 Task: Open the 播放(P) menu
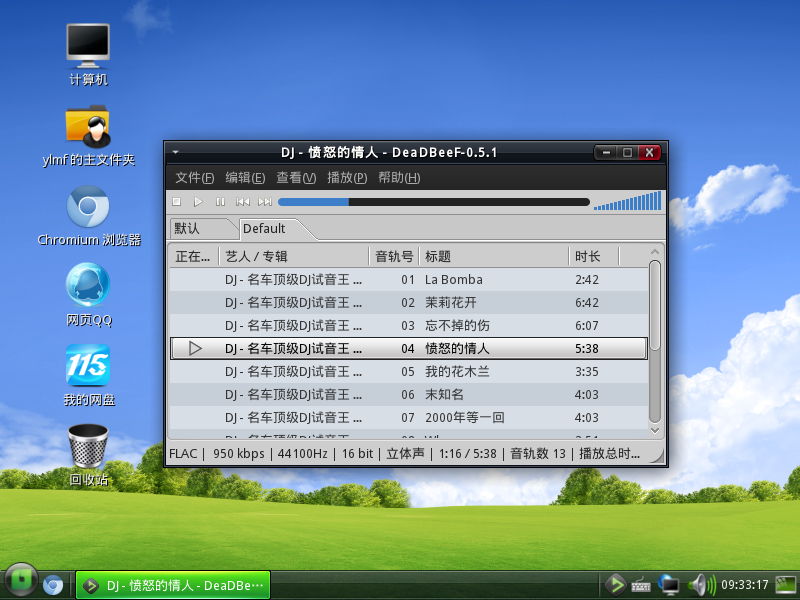point(346,178)
